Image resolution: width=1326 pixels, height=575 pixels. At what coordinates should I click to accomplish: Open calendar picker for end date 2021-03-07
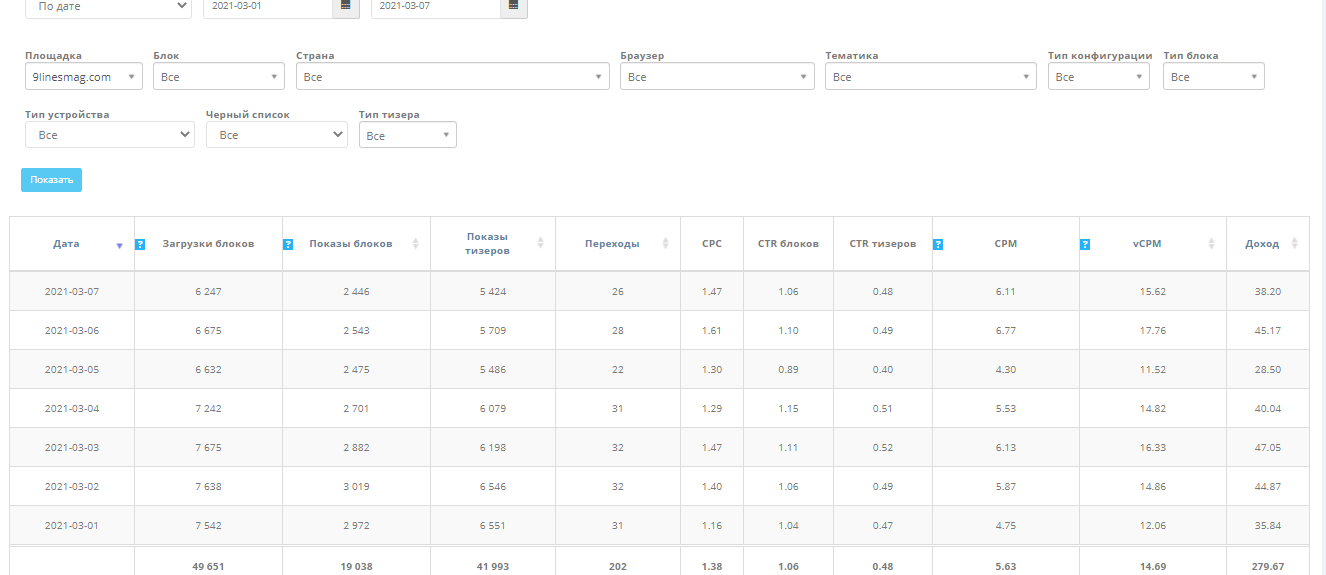(x=514, y=6)
